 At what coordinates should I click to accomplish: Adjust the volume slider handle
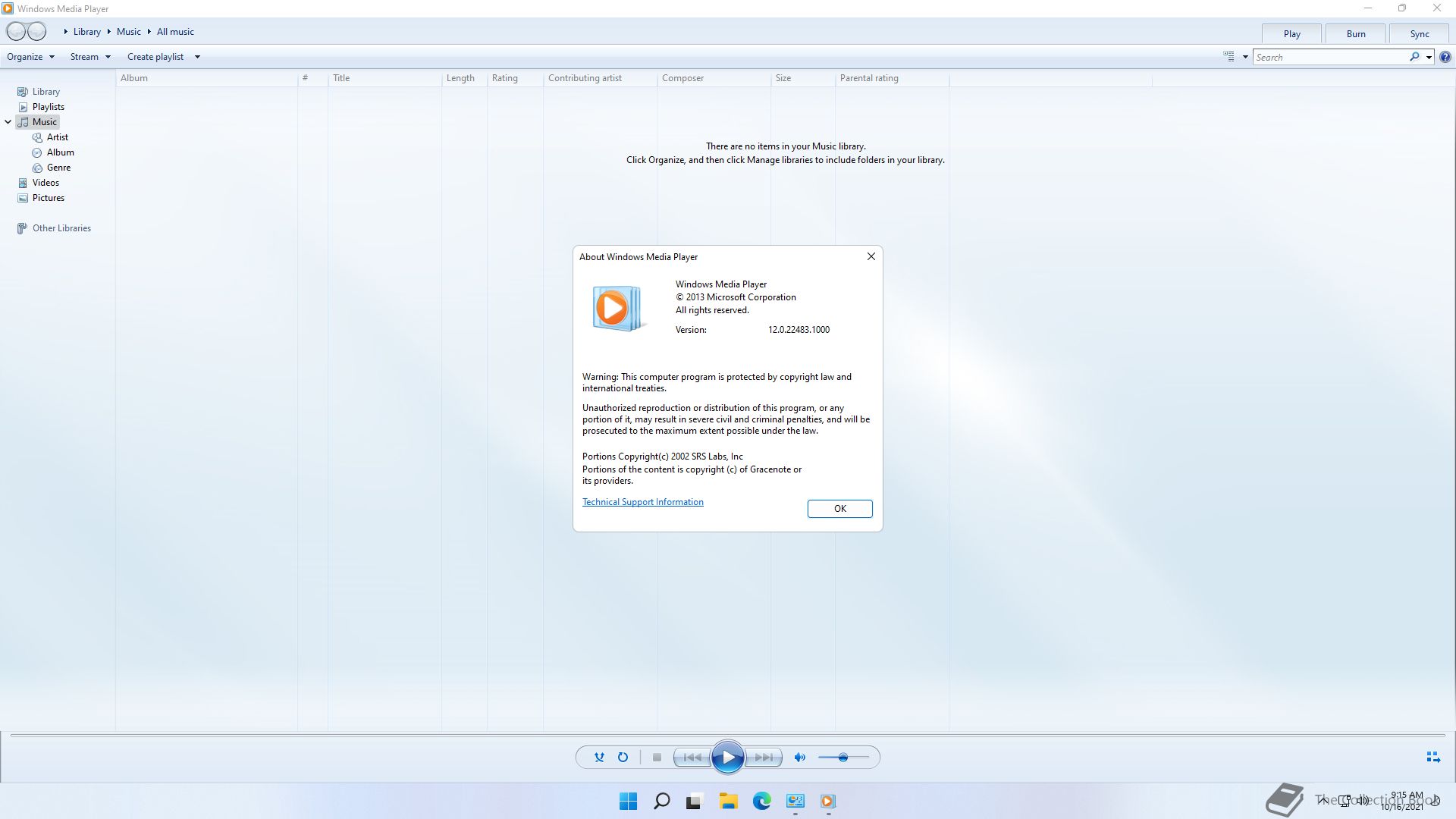point(843,758)
